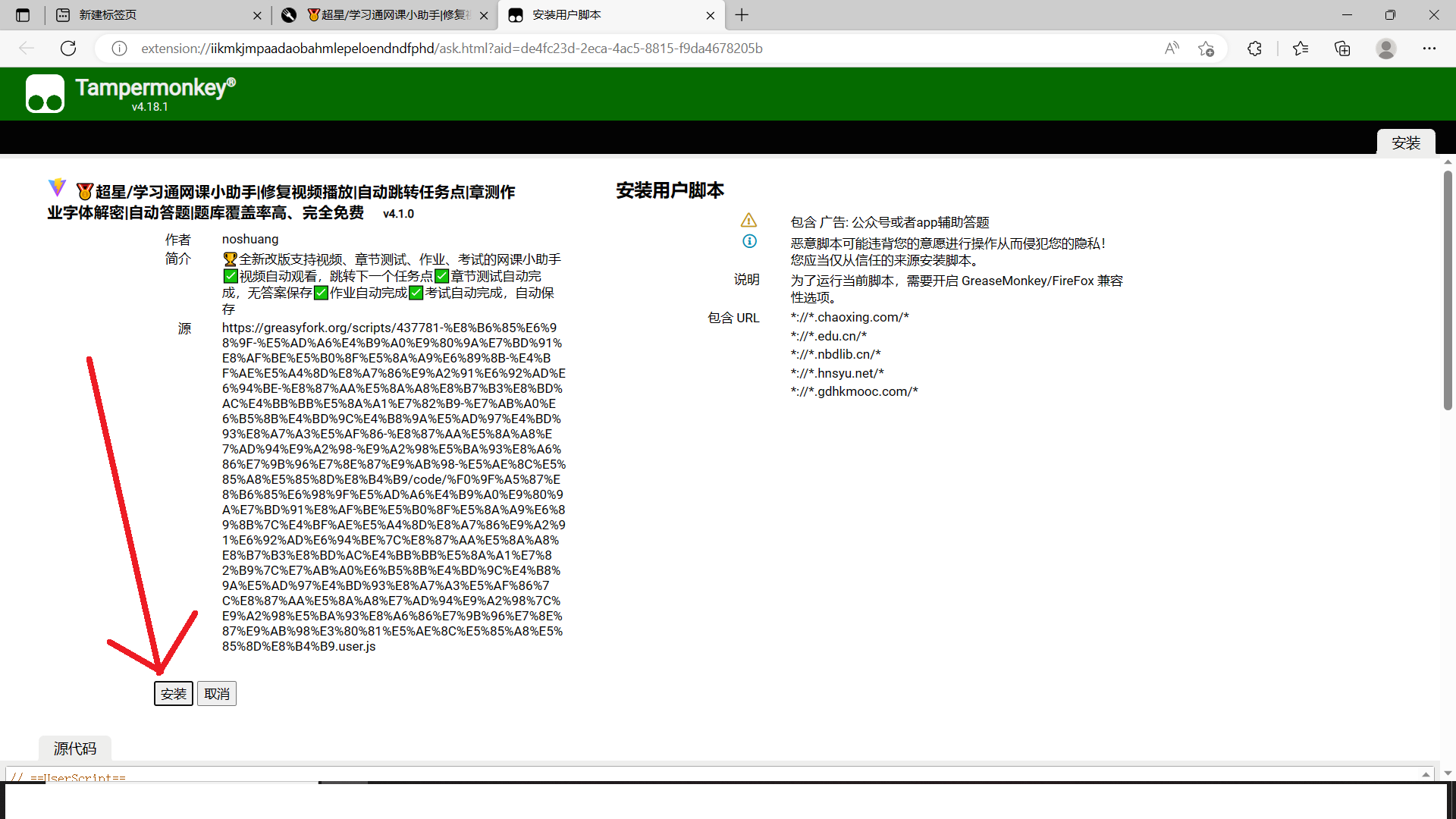Click the source code panel scroll-up arrow
Viewport: 1456px width, 819px height.
coord(1426,774)
